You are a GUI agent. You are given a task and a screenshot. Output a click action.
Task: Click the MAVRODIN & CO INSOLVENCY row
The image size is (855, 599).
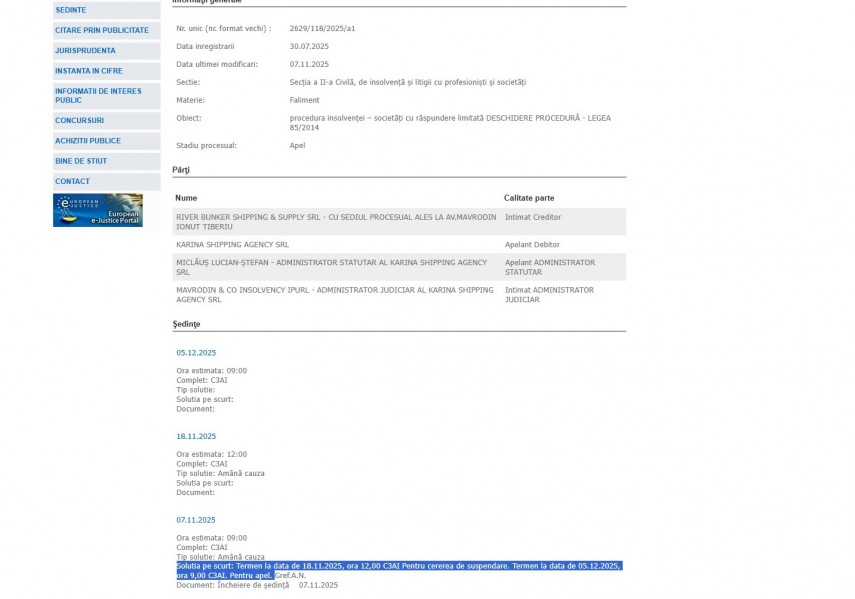pos(334,294)
